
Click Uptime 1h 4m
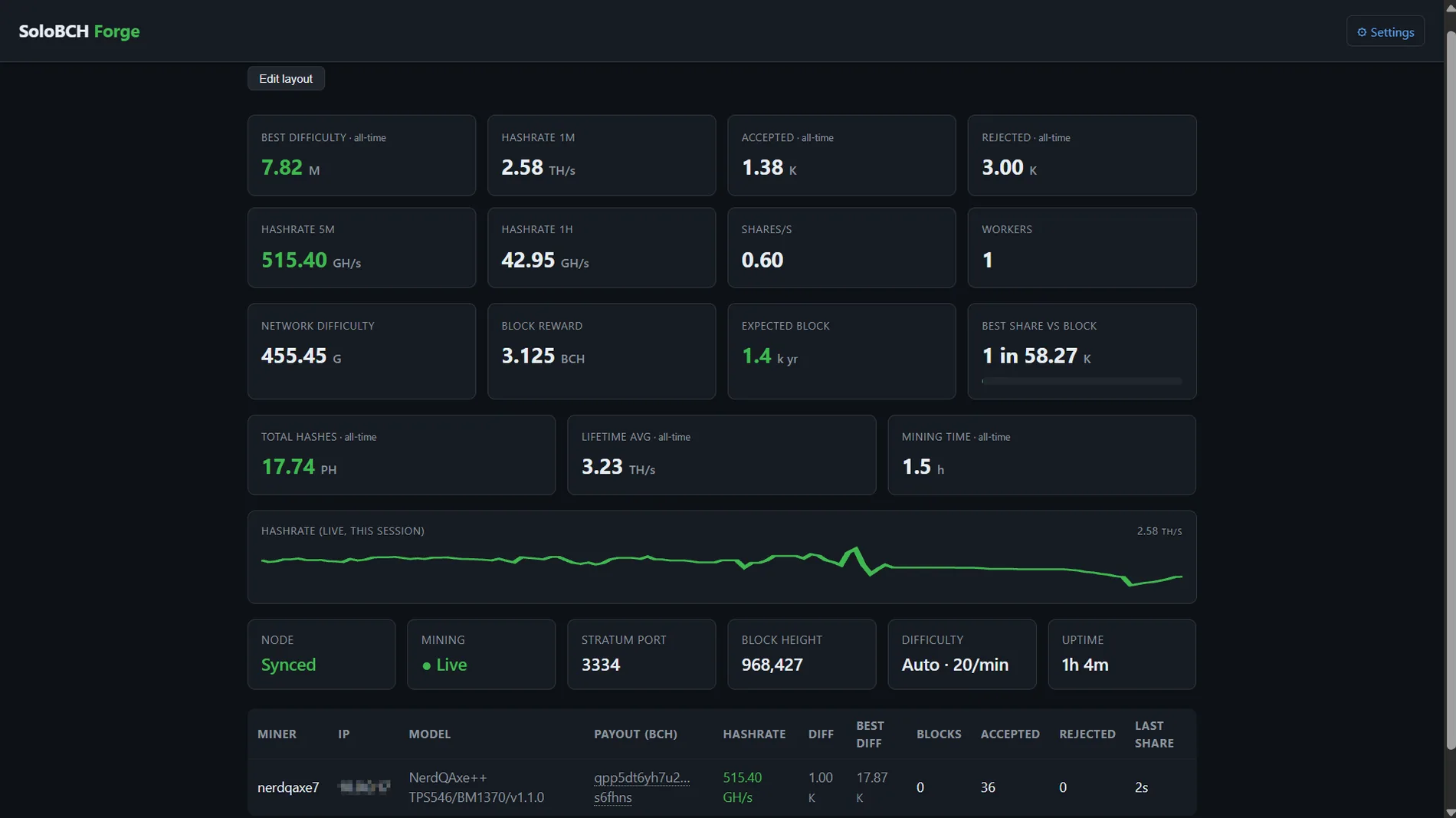point(1122,654)
